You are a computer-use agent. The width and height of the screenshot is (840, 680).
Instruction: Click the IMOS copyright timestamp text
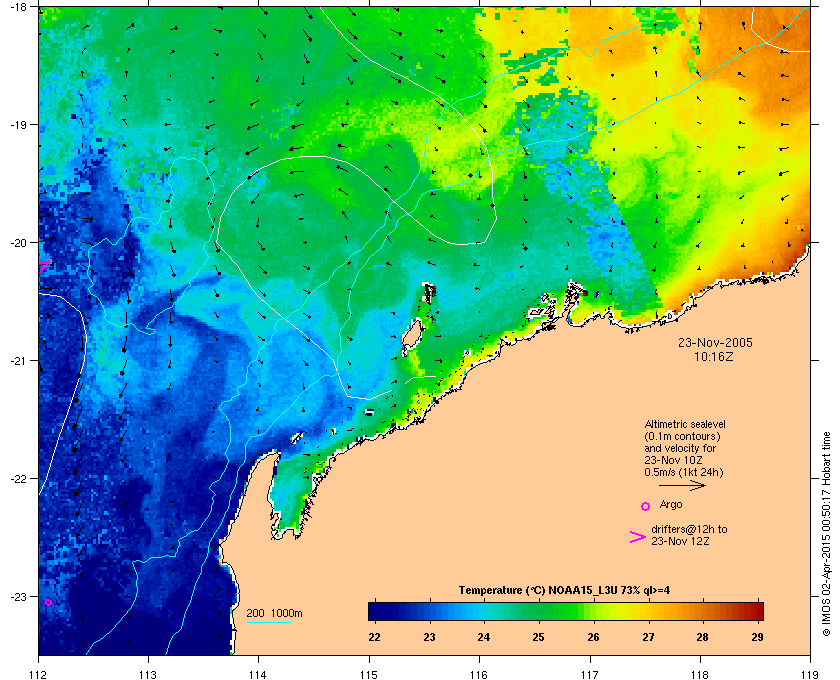click(x=826, y=532)
